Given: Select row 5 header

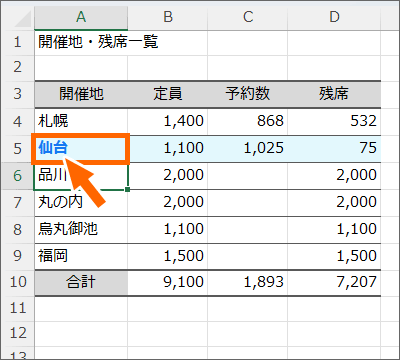Looking at the screenshot, I should tap(17, 149).
